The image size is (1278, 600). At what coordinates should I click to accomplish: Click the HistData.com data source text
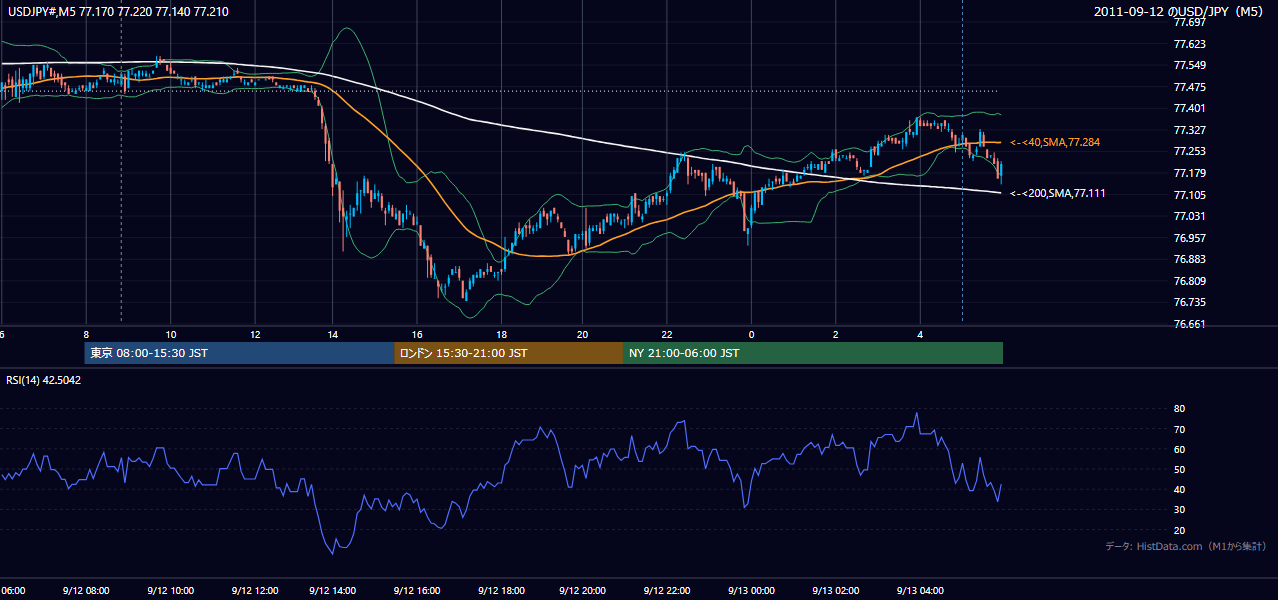pos(1186,546)
